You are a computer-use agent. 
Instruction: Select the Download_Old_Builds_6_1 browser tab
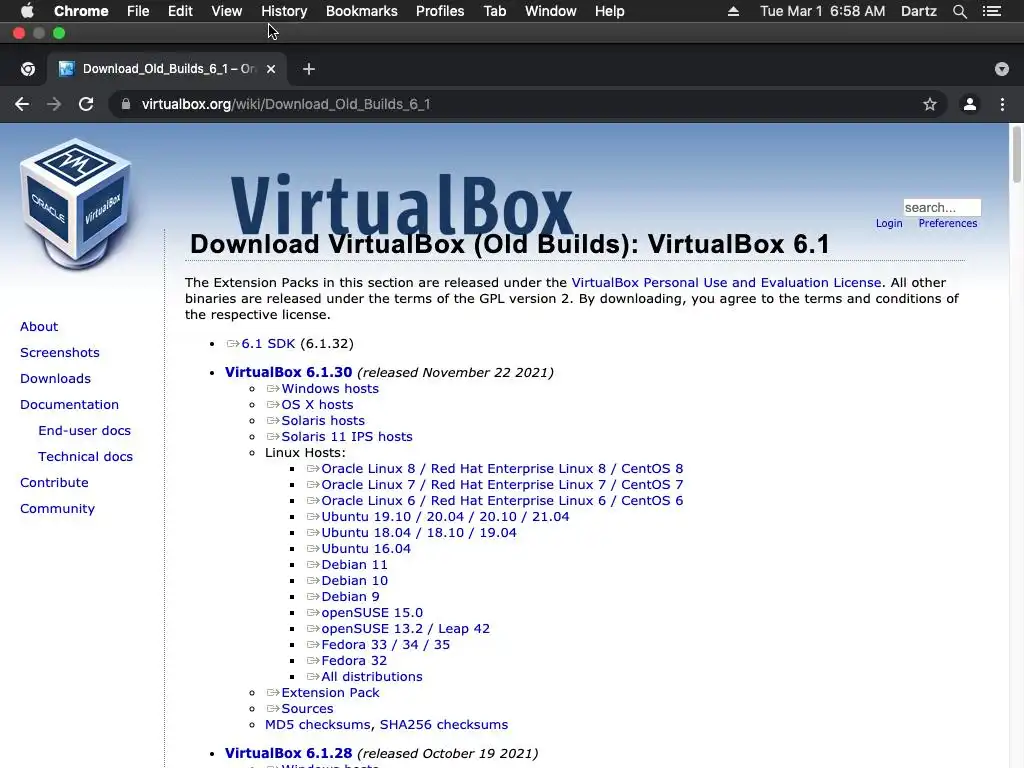167,69
